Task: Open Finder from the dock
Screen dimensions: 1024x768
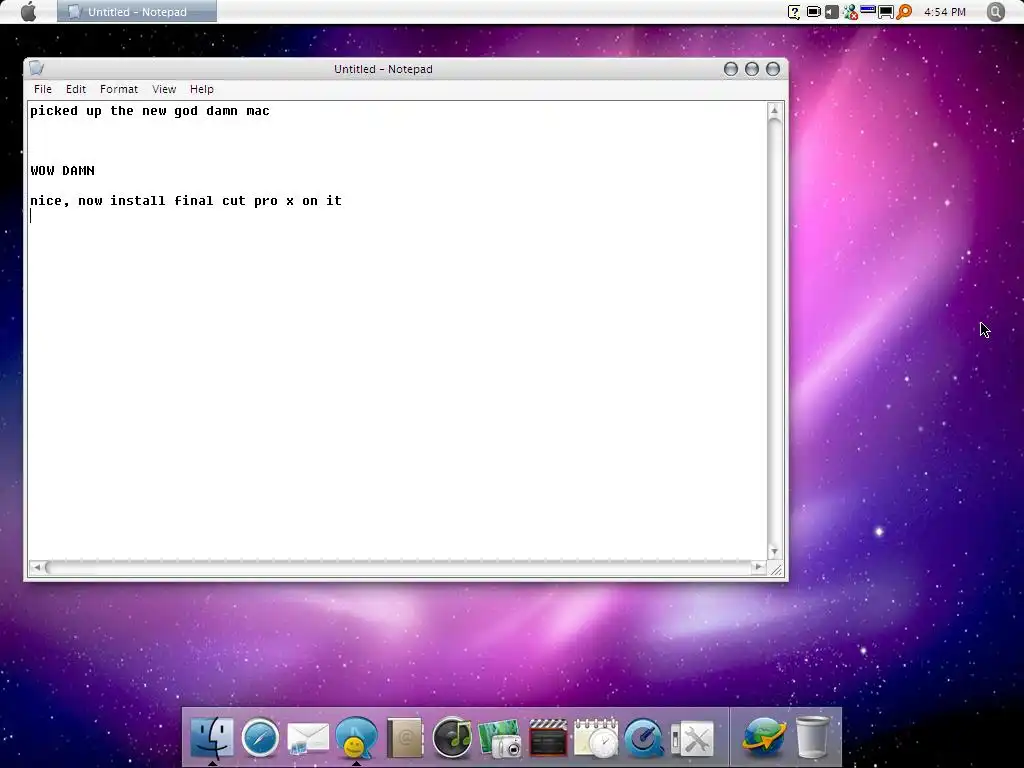Action: 212,738
